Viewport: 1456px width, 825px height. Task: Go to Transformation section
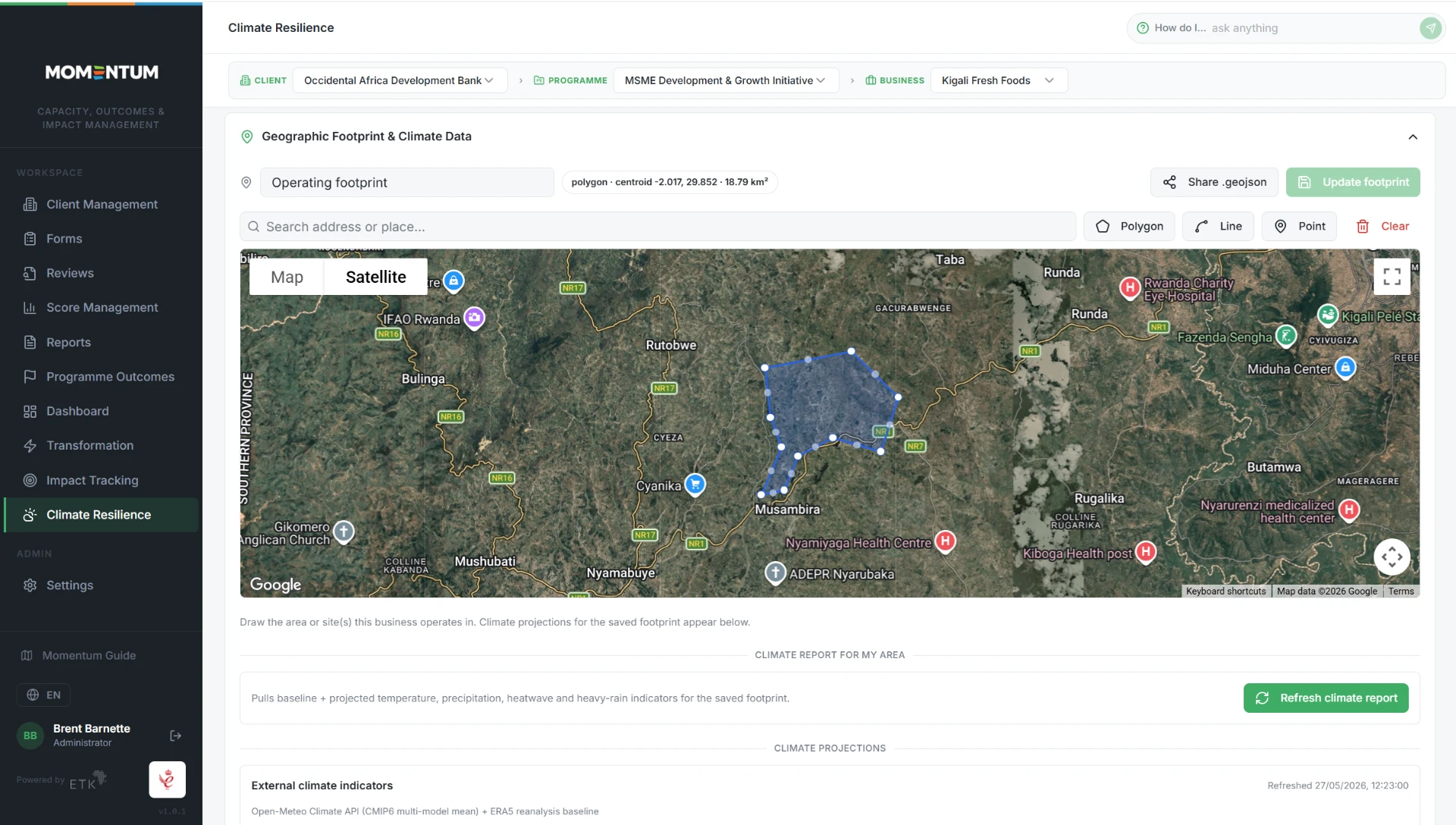101,445
